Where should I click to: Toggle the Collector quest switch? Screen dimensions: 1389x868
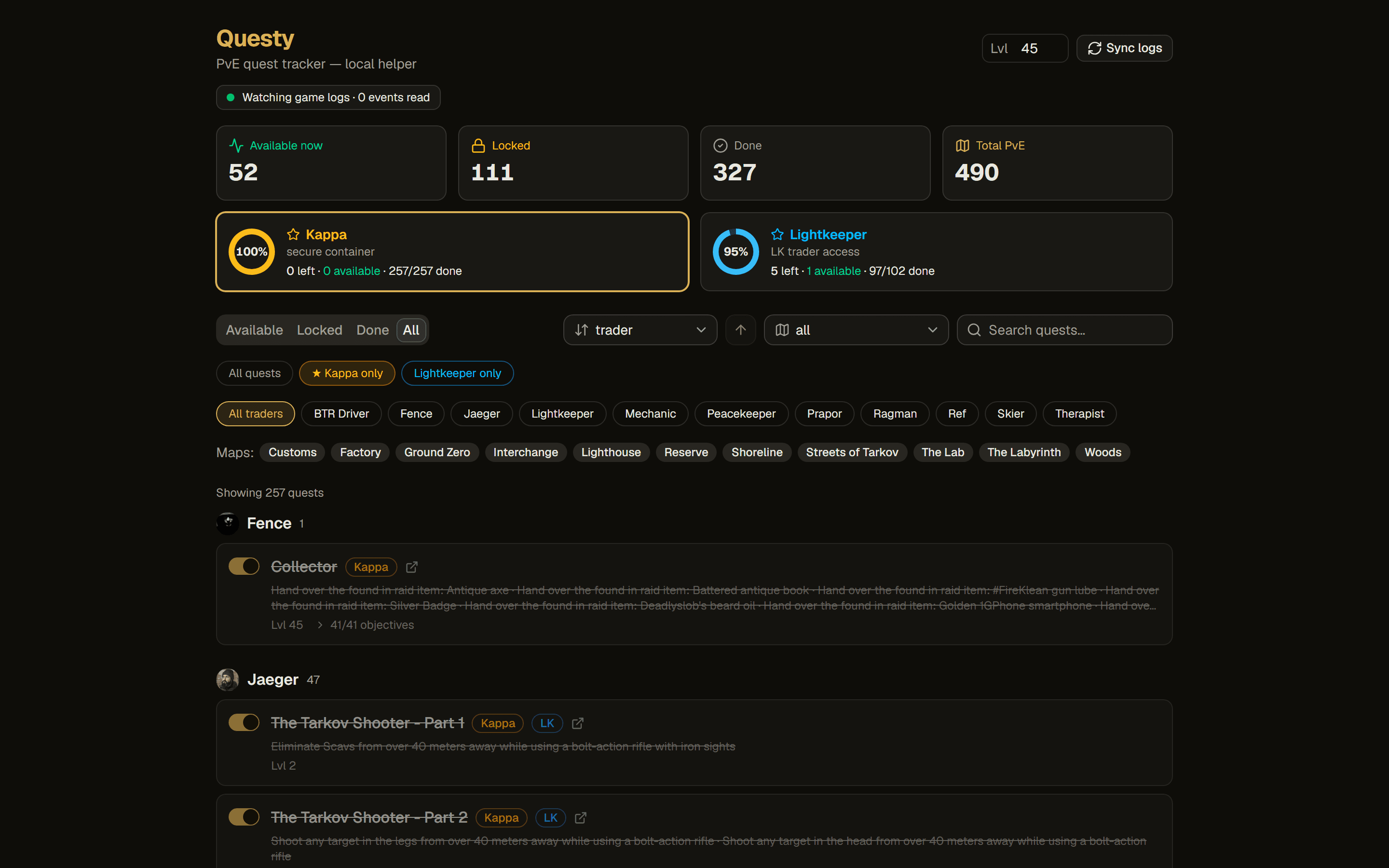pos(244,566)
